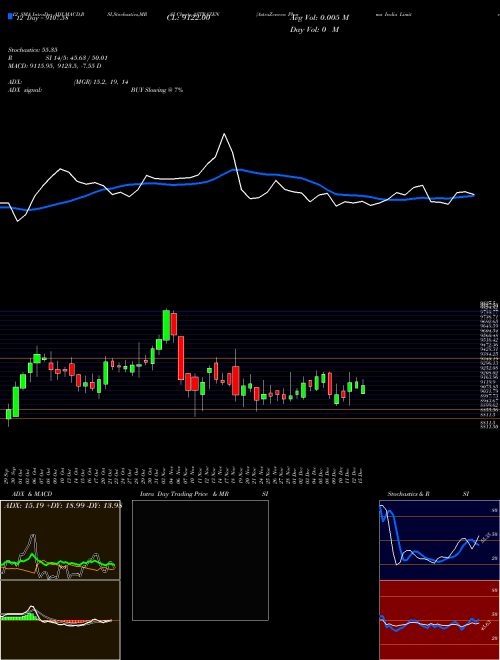Click the 'Day Vol: 0 M' text
Image resolution: width=500 pixels, height=660 pixels.
314,30
